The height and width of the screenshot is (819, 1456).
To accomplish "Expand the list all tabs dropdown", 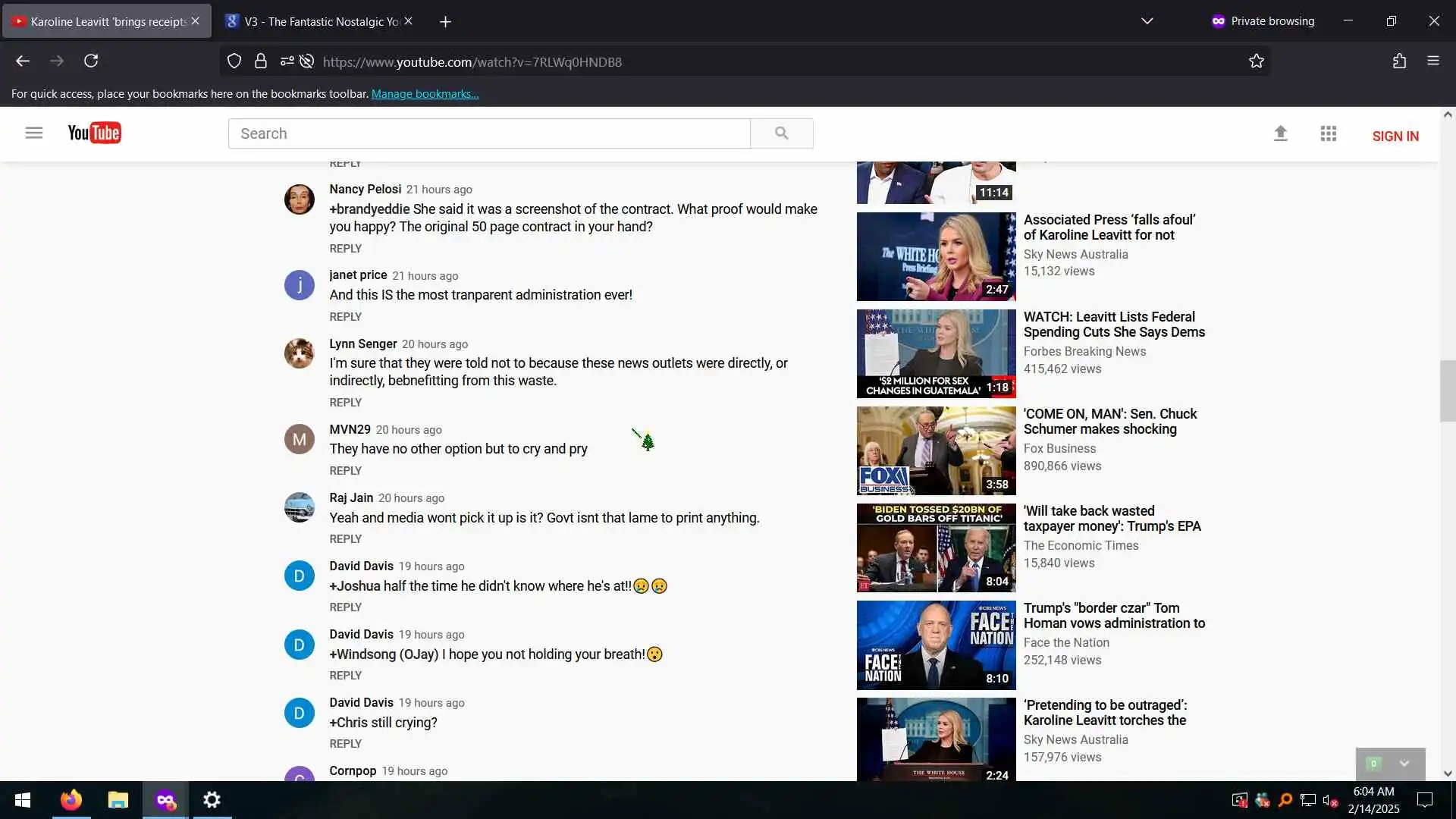I will pos(1147,21).
